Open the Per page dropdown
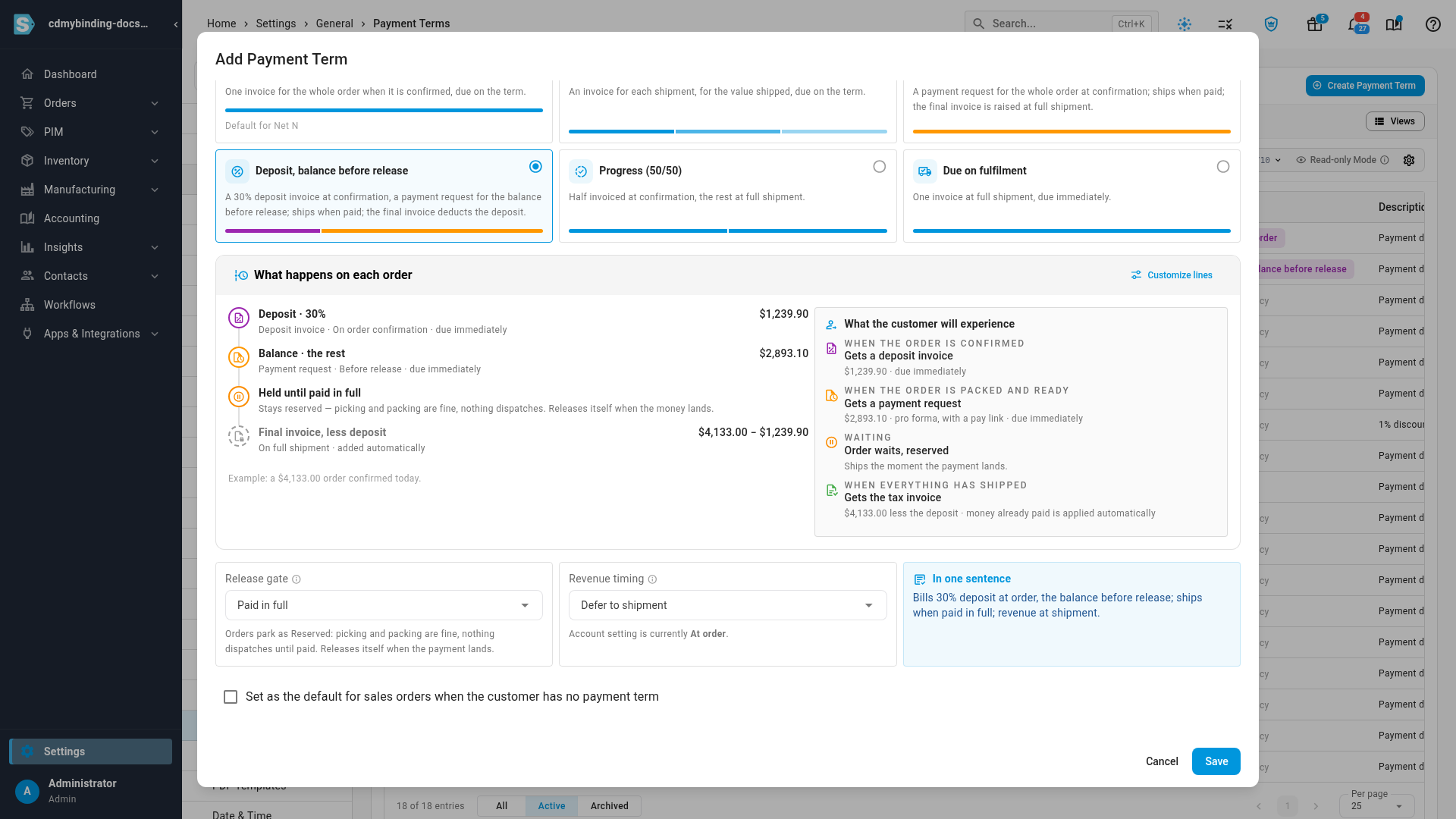 [1376, 805]
